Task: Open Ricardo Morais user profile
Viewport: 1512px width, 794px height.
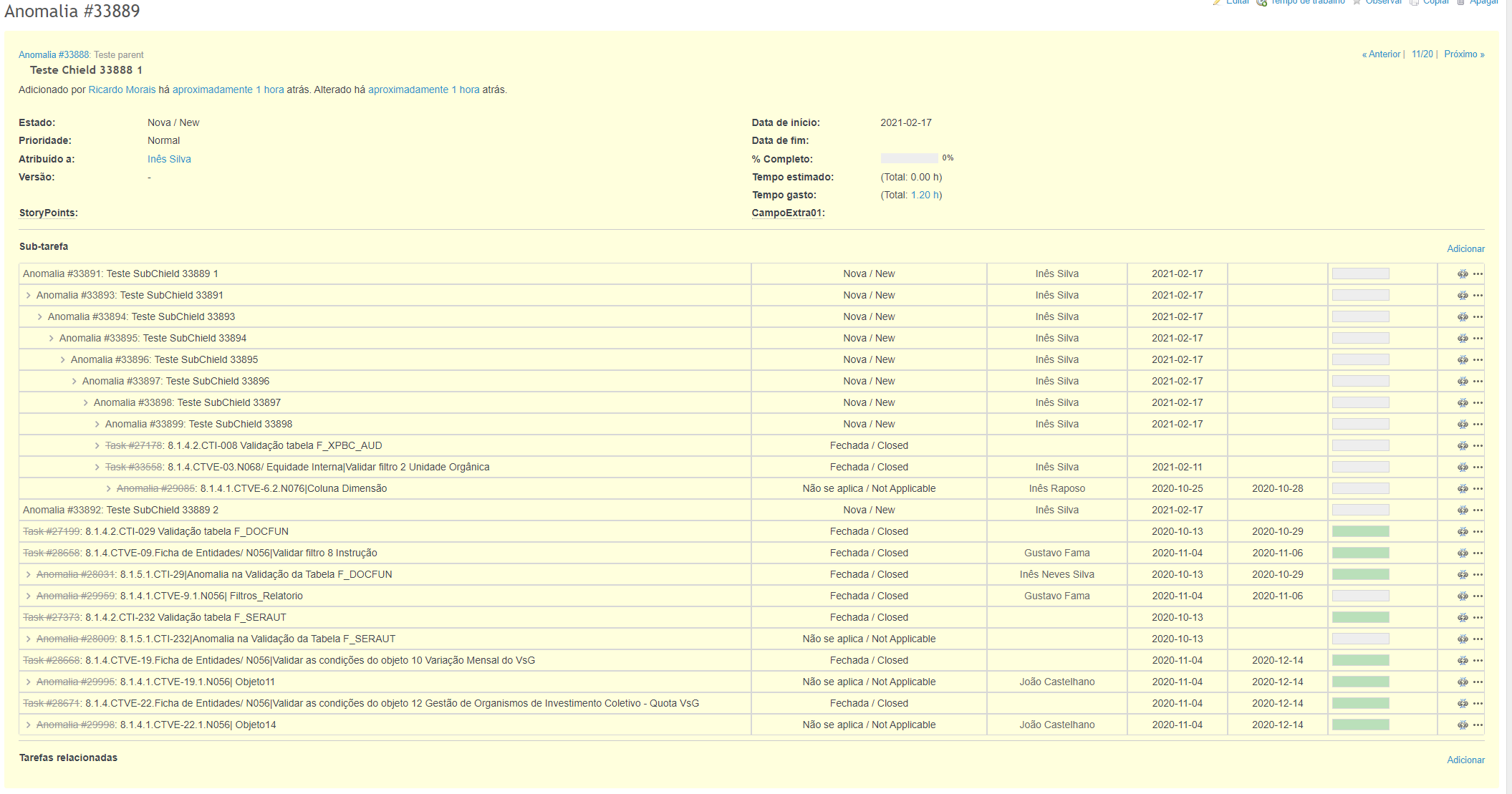Action: click(x=122, y=89)
